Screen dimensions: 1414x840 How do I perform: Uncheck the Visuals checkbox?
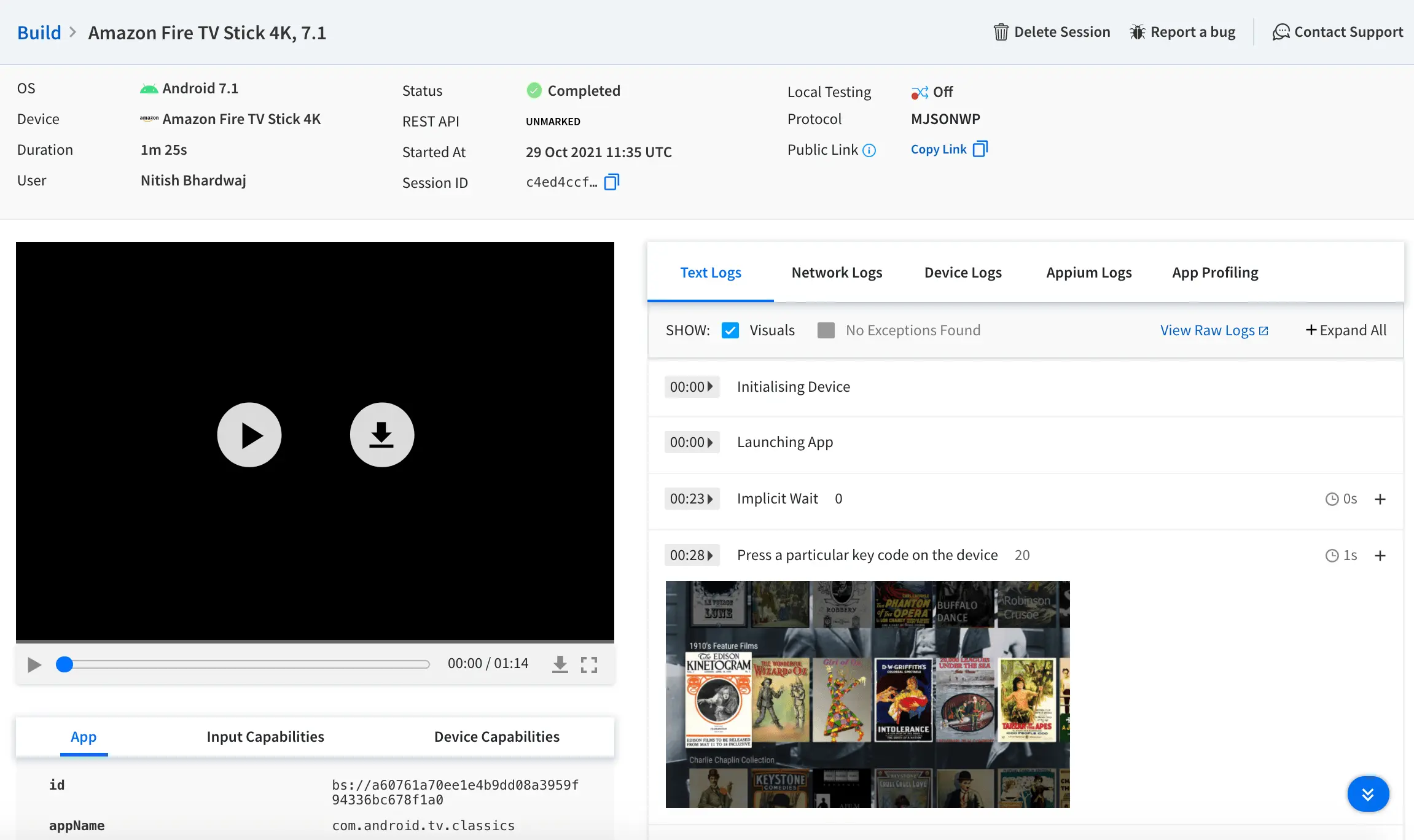pos(730,330)
